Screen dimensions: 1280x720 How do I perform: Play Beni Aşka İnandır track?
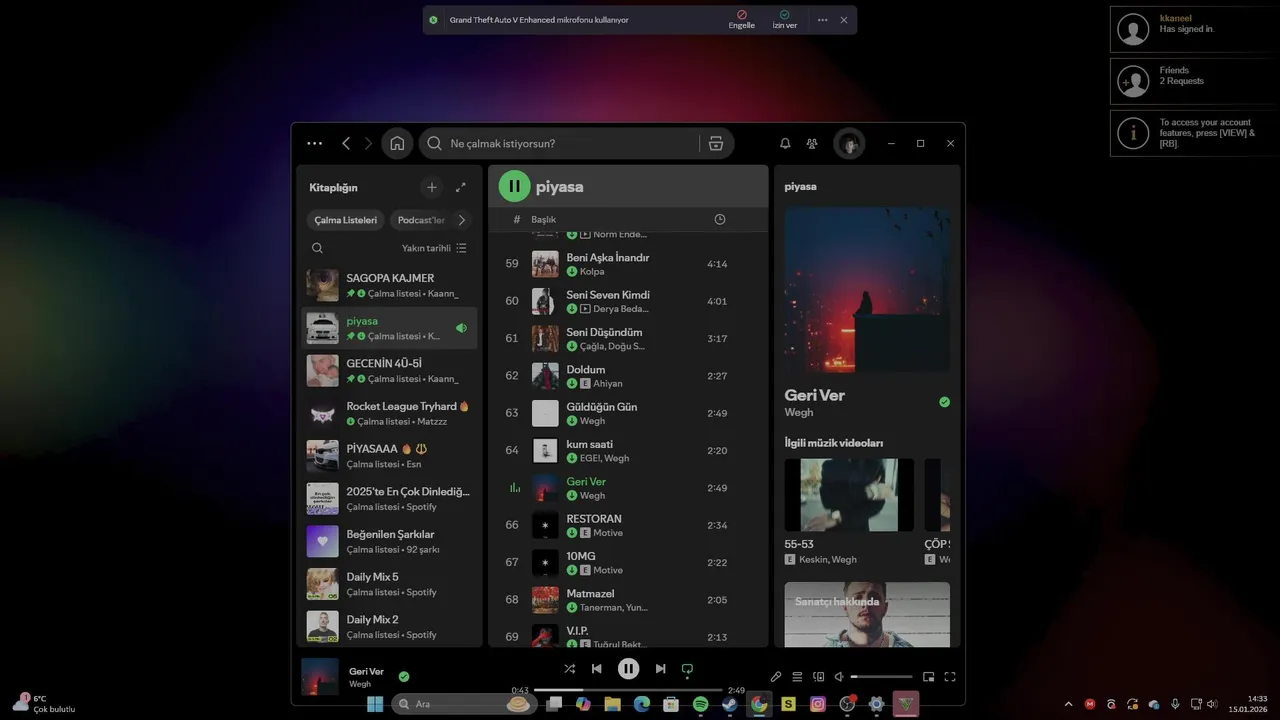coord(630,264)
